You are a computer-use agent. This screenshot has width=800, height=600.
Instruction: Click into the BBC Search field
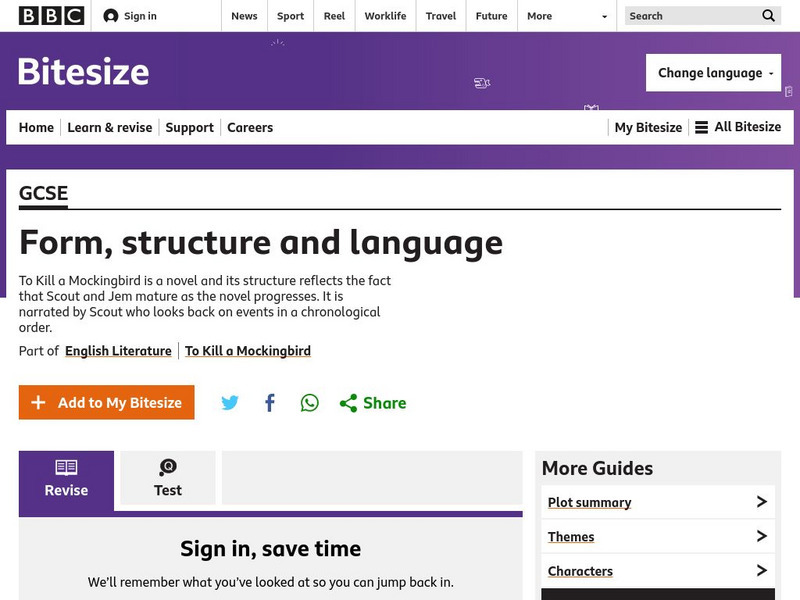[x=690, y=16]
